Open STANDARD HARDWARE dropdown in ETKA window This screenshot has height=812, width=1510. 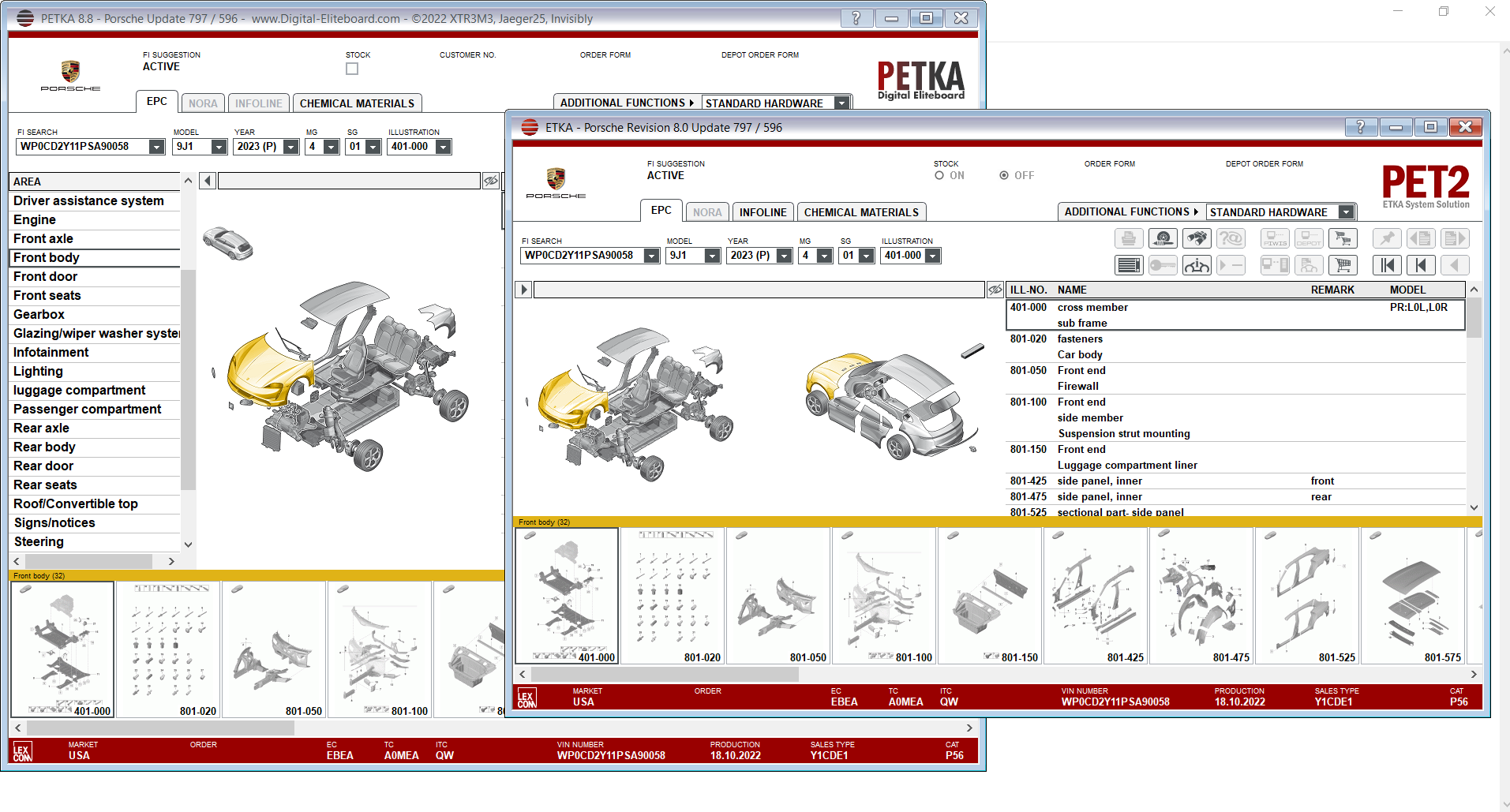(x=1346, y=212)
